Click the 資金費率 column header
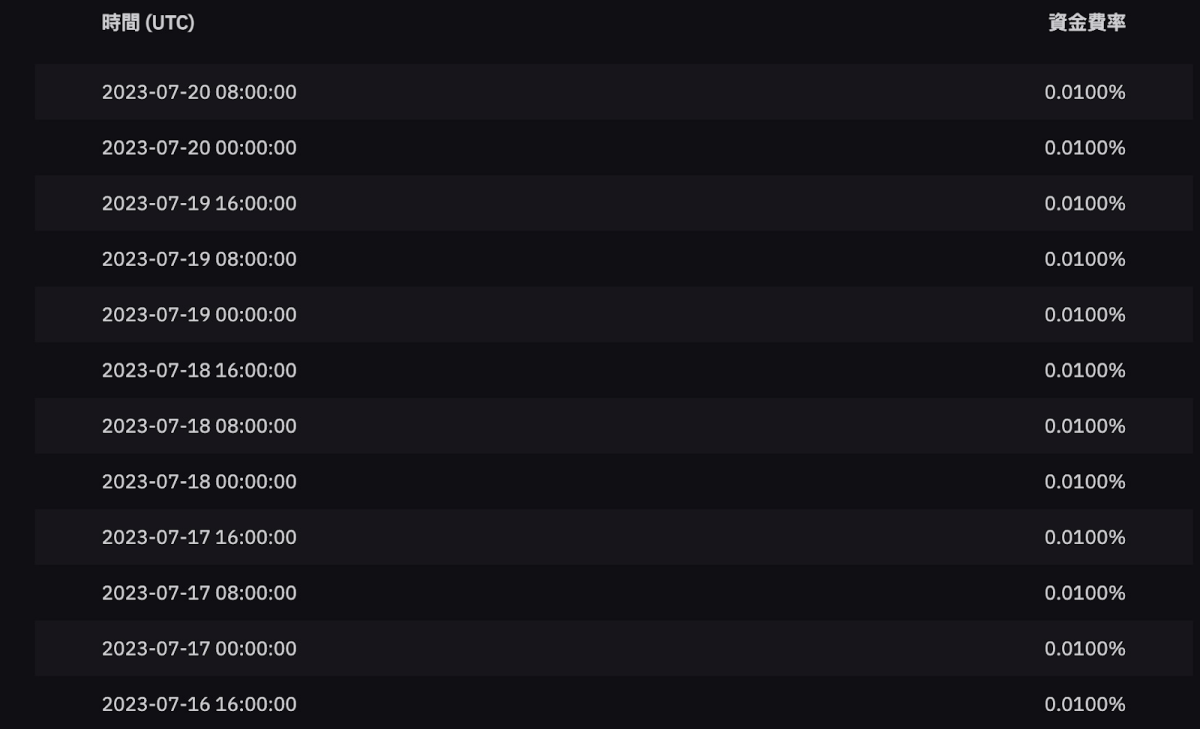 tap(1087, 23)
